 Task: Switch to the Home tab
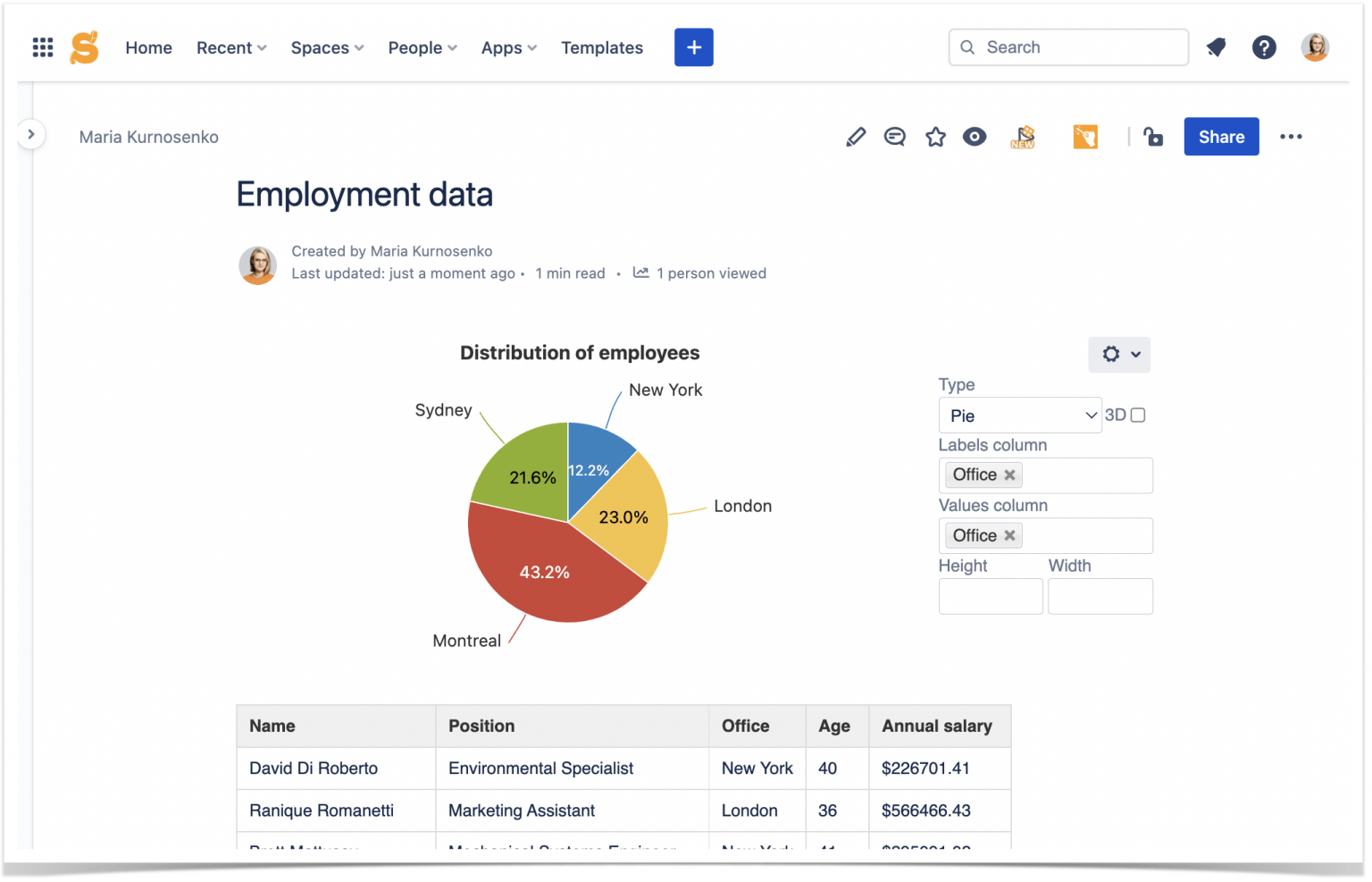[148, 47]
